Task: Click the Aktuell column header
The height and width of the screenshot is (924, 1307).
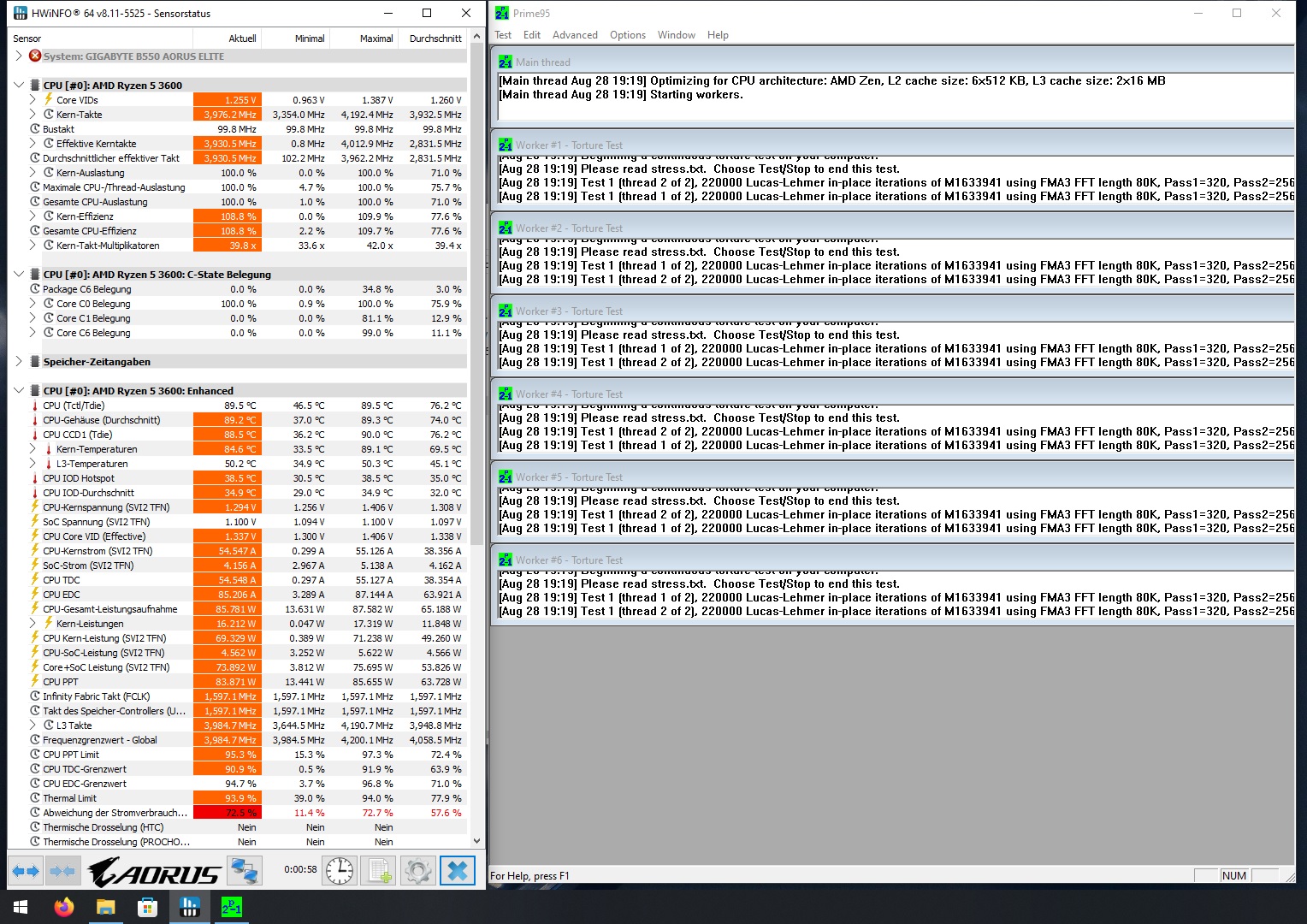Action: tap(227, 38)
